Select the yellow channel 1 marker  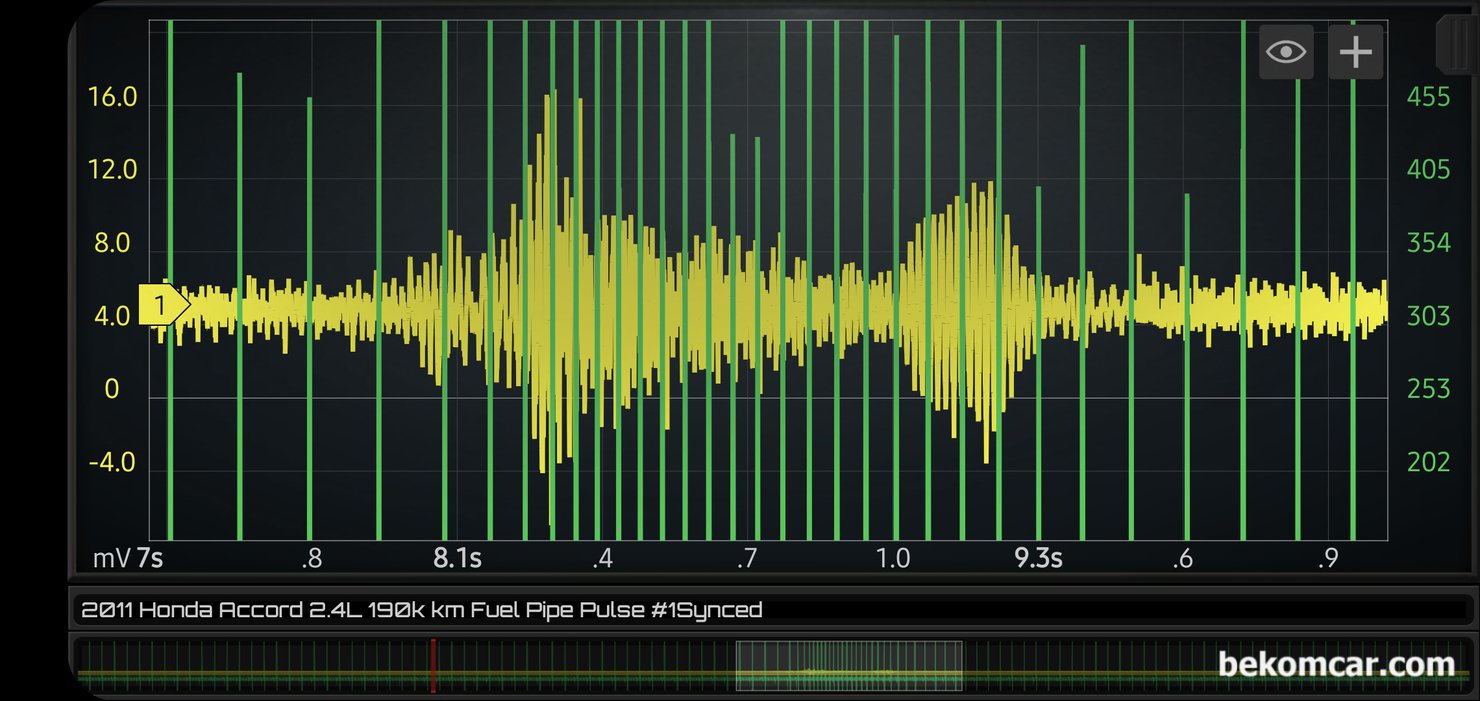[162, 305]
